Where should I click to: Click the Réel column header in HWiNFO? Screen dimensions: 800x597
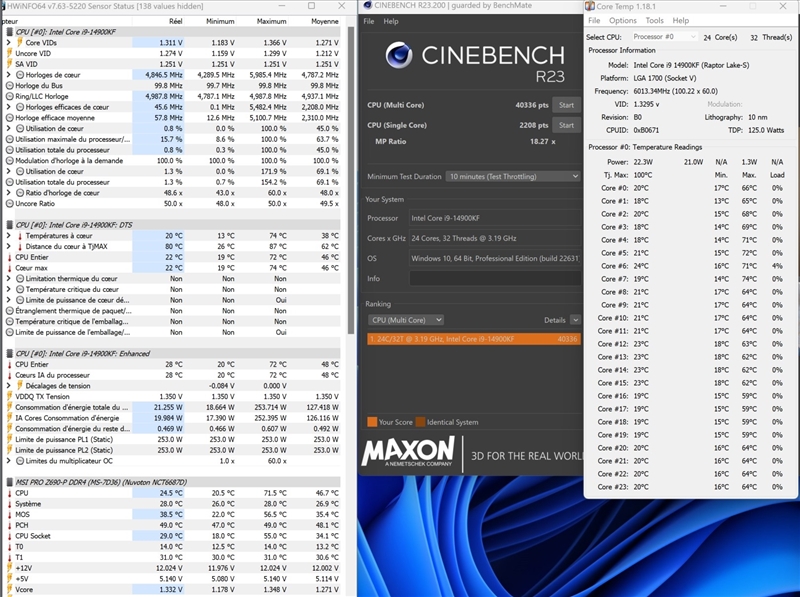[x=176, y=21]
